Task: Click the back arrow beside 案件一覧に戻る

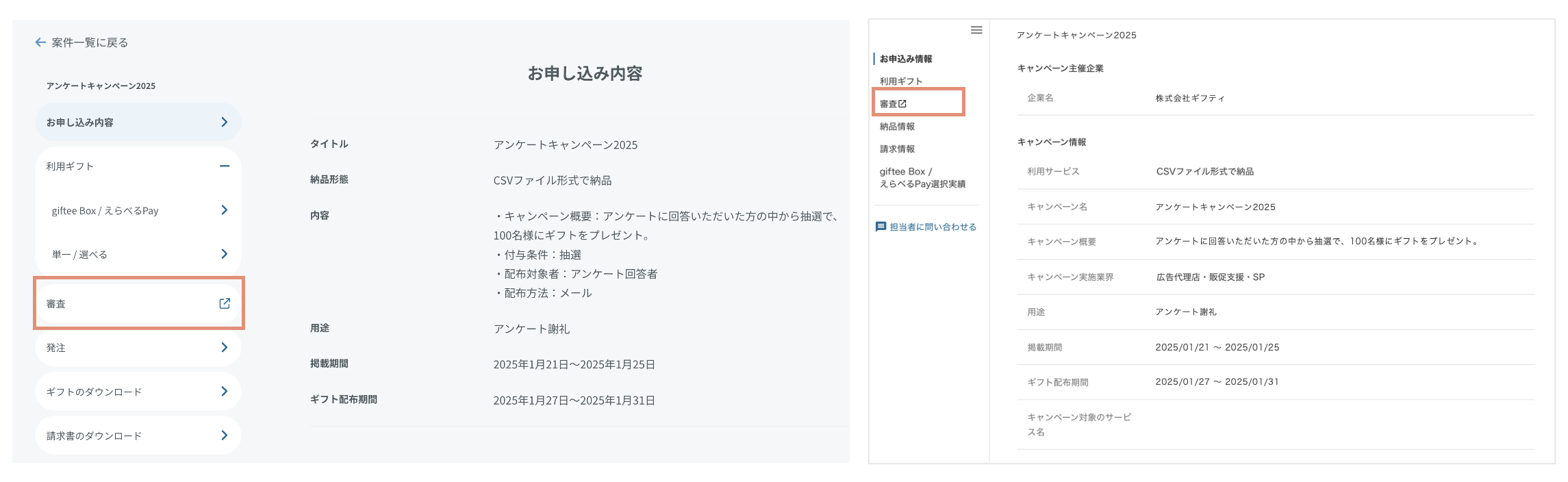Action: pos(40,42)
